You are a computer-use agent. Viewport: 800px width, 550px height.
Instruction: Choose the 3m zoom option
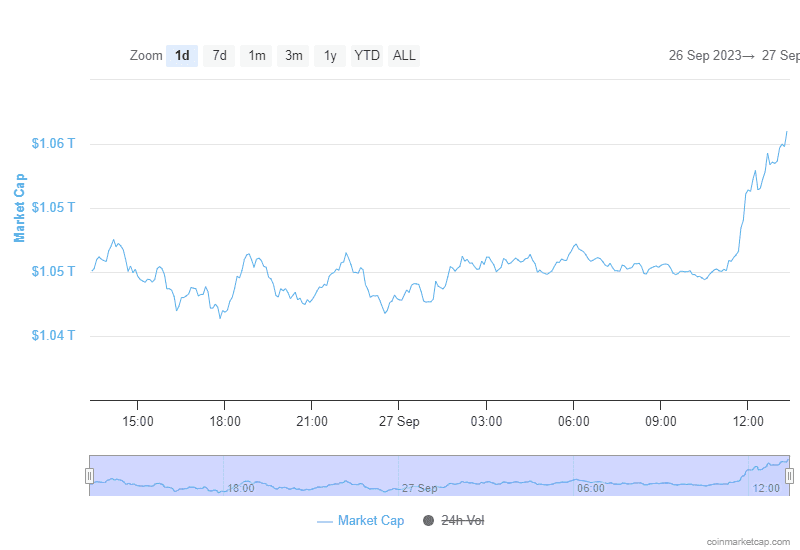293,56
